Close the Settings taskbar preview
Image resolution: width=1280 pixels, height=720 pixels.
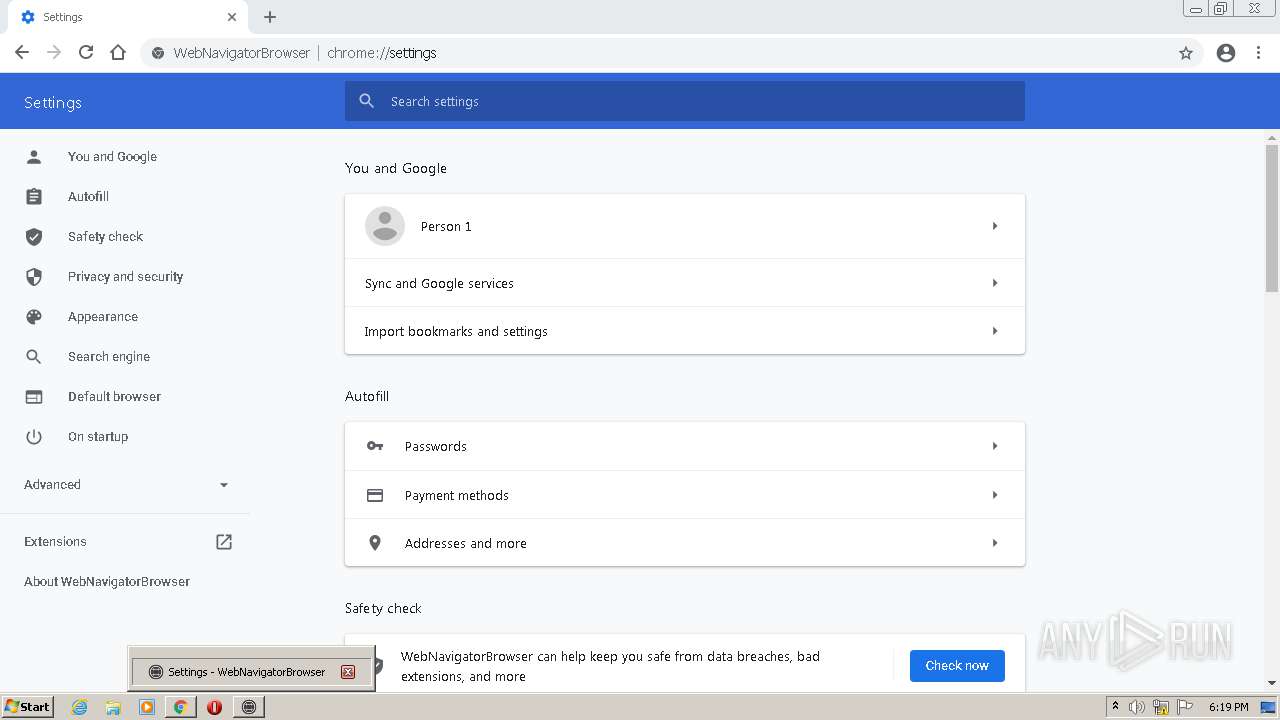348,672
